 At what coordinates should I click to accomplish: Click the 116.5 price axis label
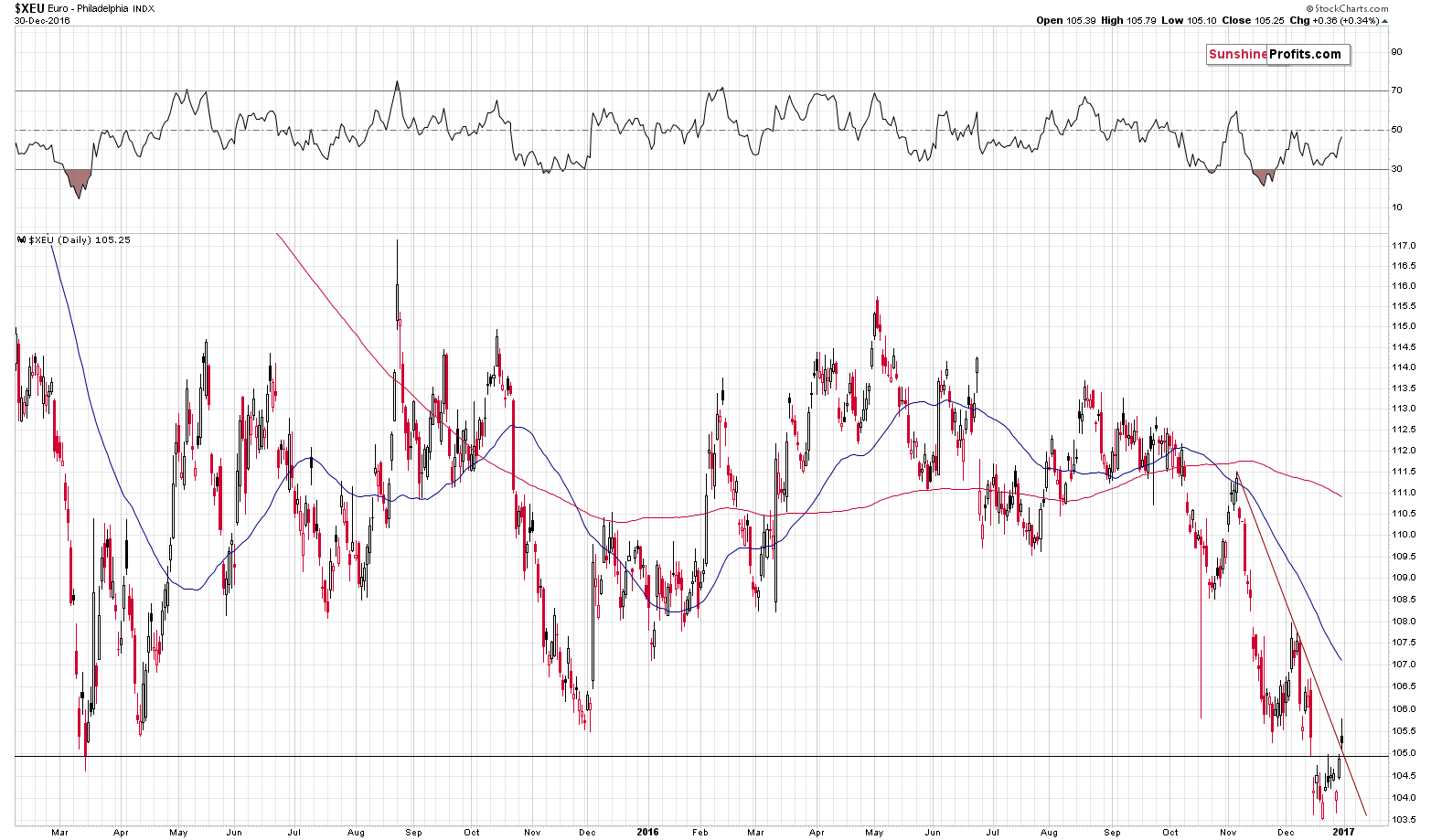(1404, 266)
